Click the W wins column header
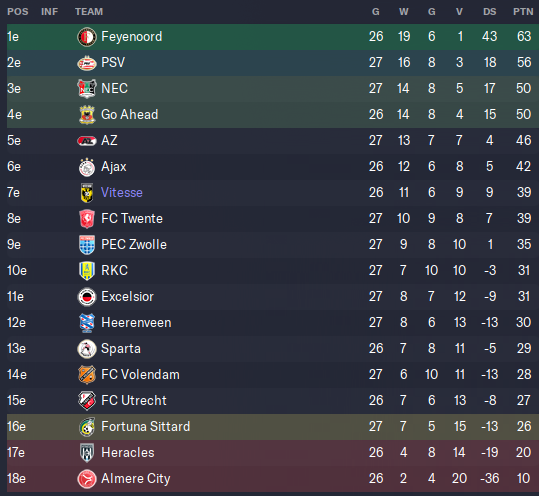Viewport: 539px width, 496px height. [x=404, y=12]
